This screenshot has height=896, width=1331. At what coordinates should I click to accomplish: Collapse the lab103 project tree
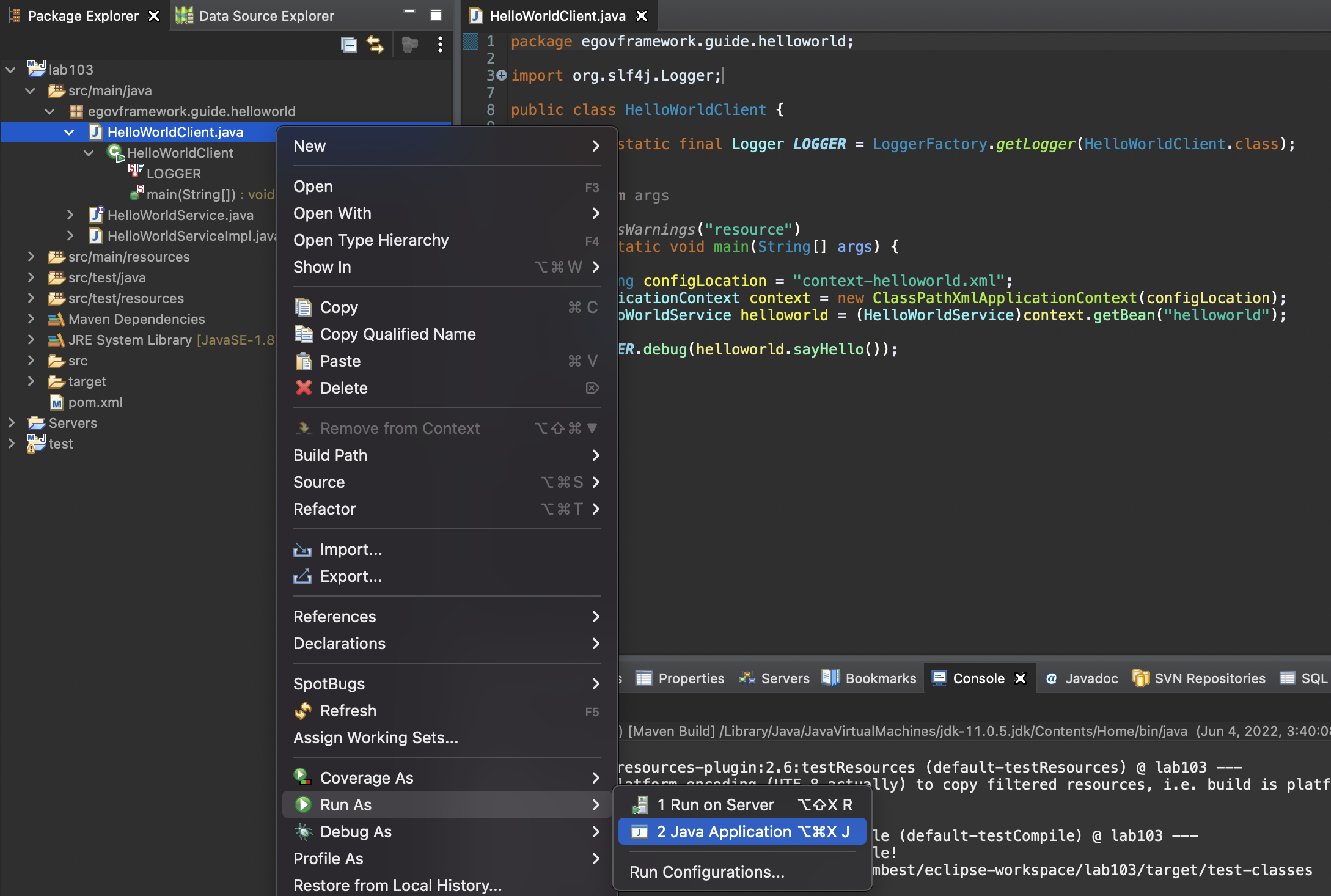10,70
